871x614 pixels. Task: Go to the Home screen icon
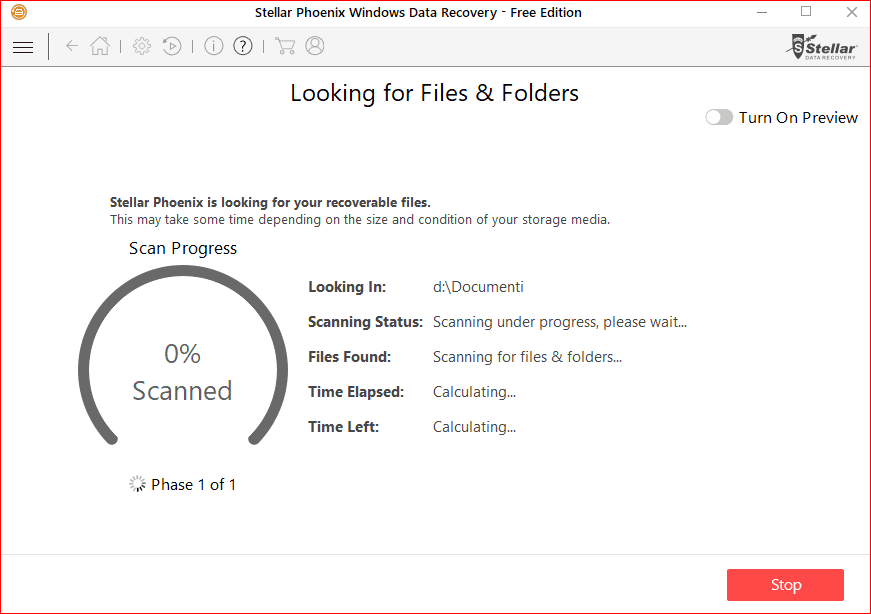click(100, 46)
